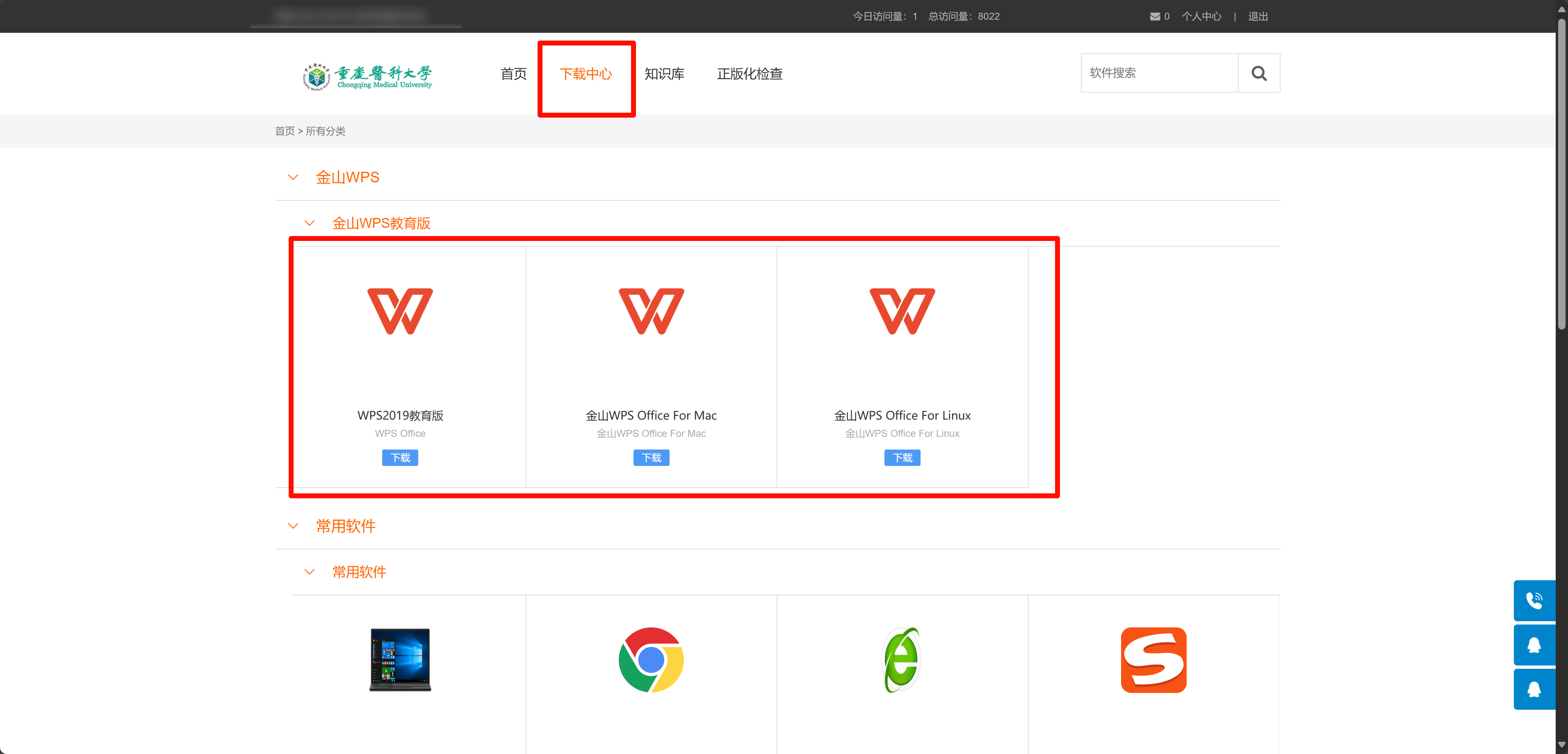Screen dimensions: 1568x754
Task: Go to 正版化检查 menu item
Action: point(749,74)
